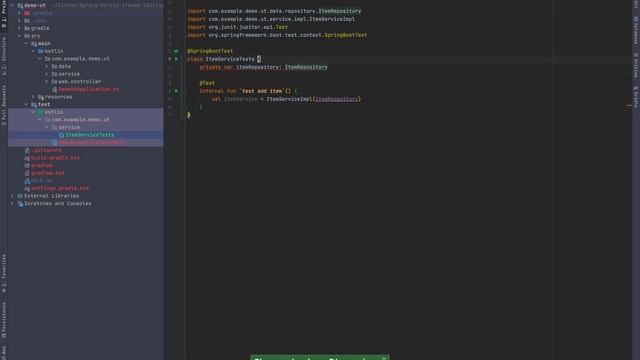
Task: Click the build.gradle.kts file icon
Action: 27,158
